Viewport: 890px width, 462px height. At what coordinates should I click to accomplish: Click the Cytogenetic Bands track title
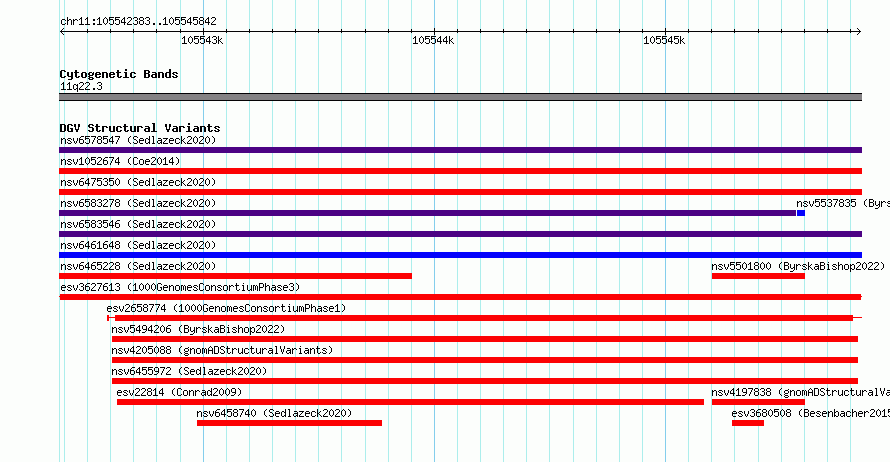coord(119,74)
